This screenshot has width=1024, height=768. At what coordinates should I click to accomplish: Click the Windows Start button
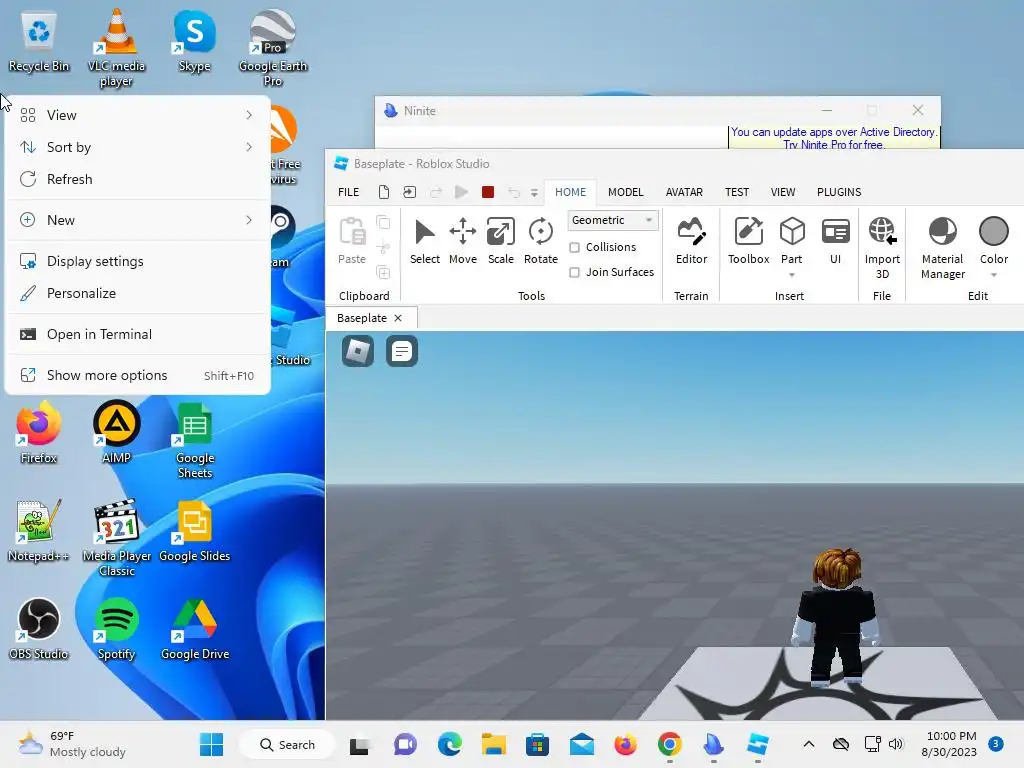[211, 744]
